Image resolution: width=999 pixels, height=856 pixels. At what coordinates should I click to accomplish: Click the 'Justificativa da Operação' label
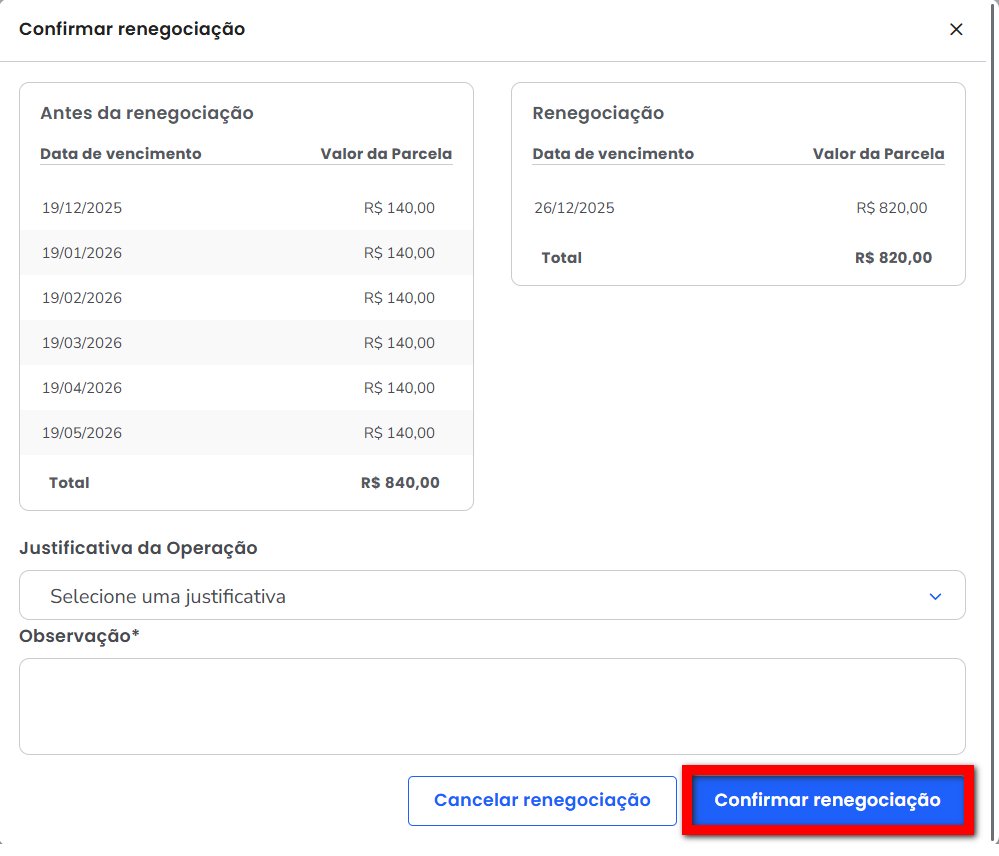(138, 548)
